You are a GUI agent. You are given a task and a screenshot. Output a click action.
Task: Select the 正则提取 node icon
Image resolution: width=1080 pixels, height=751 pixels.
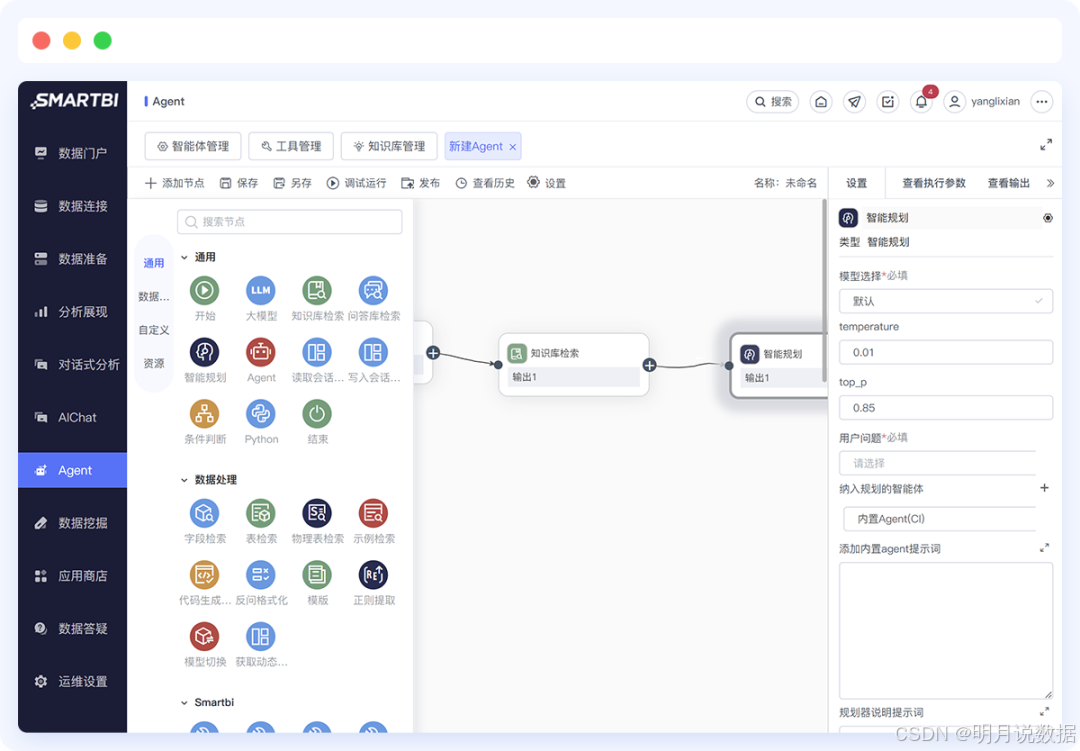pyautogui.click(x=373, y=575)
